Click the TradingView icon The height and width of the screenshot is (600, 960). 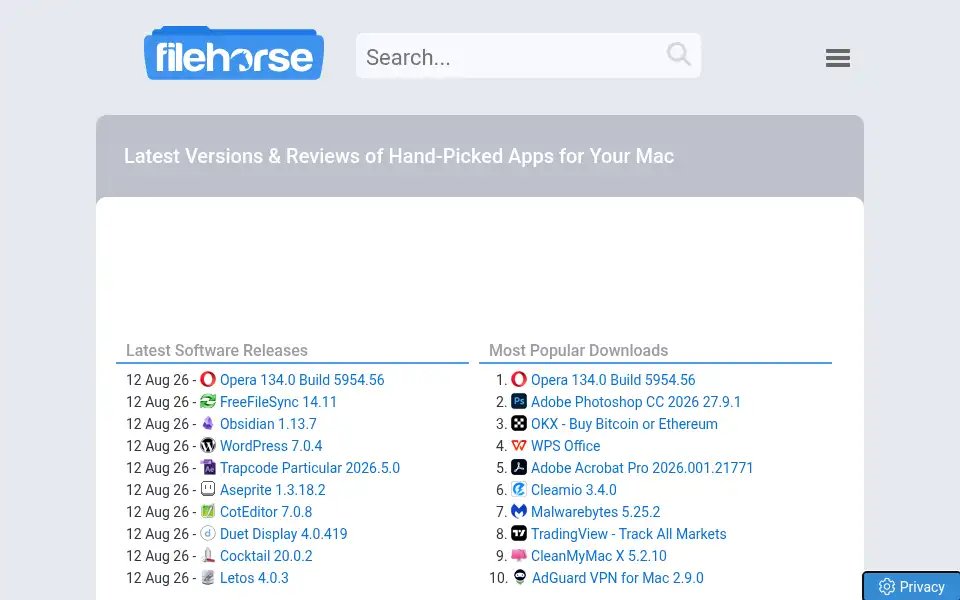[x=519, y=533]
